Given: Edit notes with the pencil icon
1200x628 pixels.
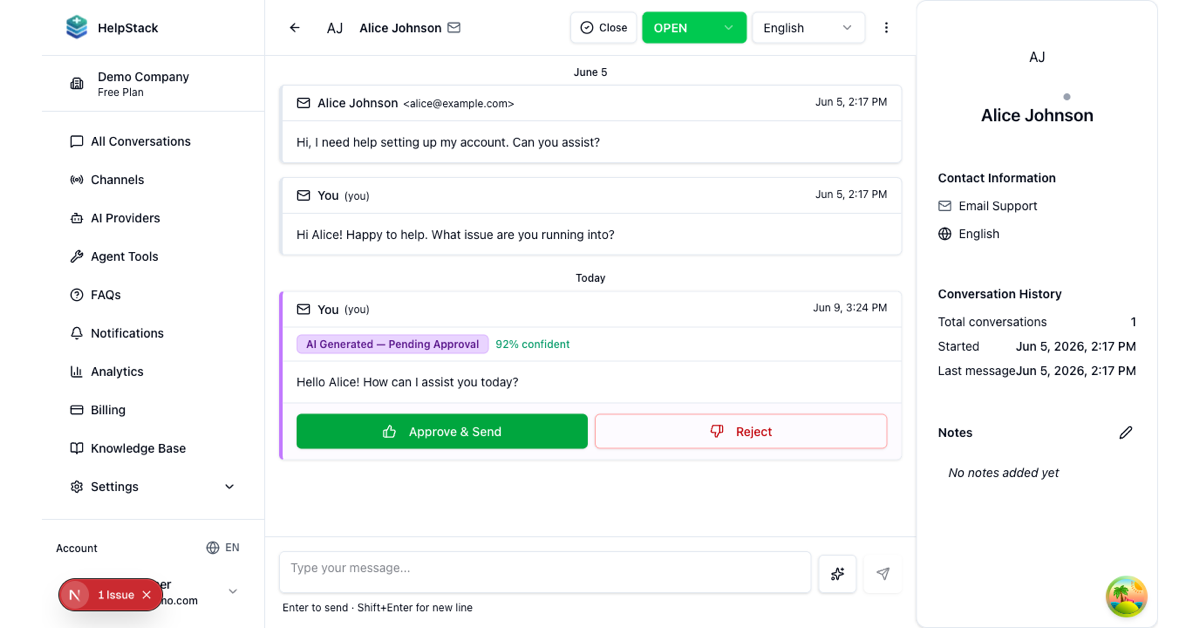Looking at the screenshot, I should [1126, 433].
